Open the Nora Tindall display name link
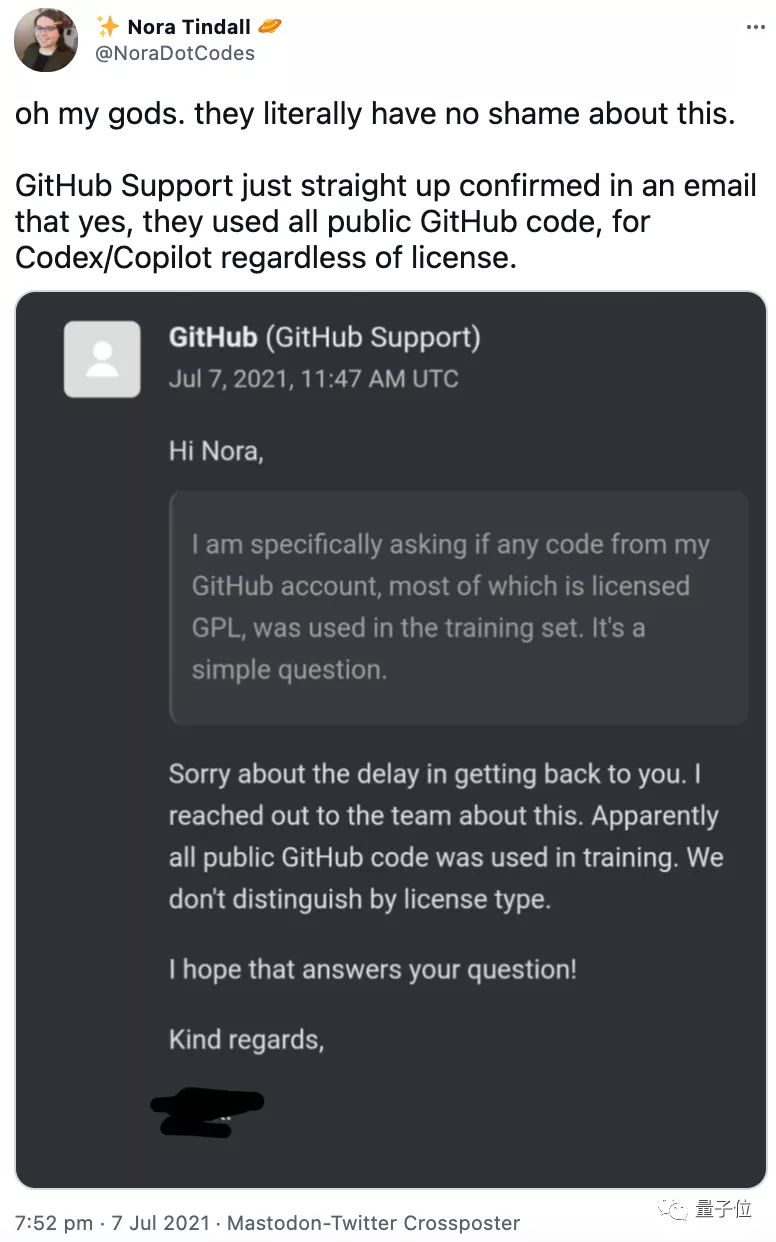The height and width of the screenshot is (1242, 776). (188, 27)
